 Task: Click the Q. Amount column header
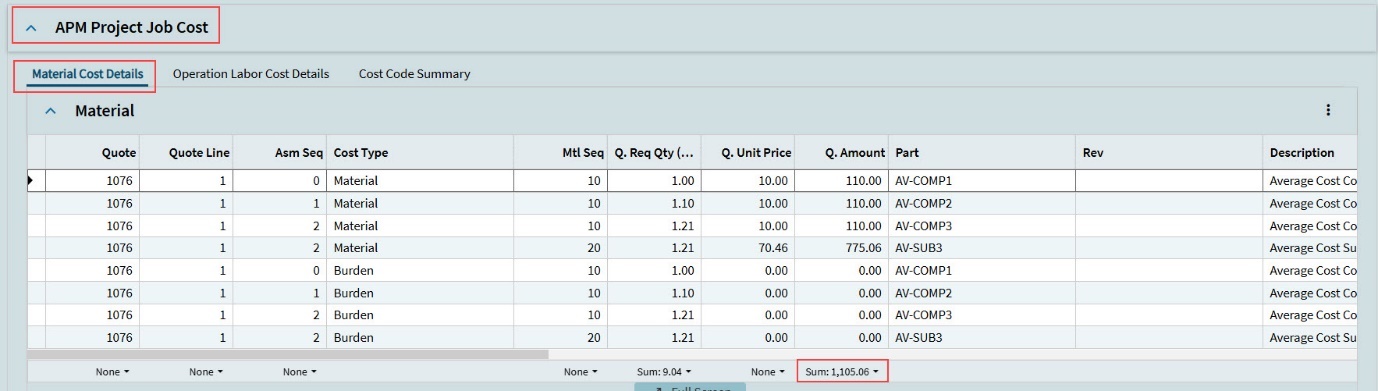click(842, 153)
